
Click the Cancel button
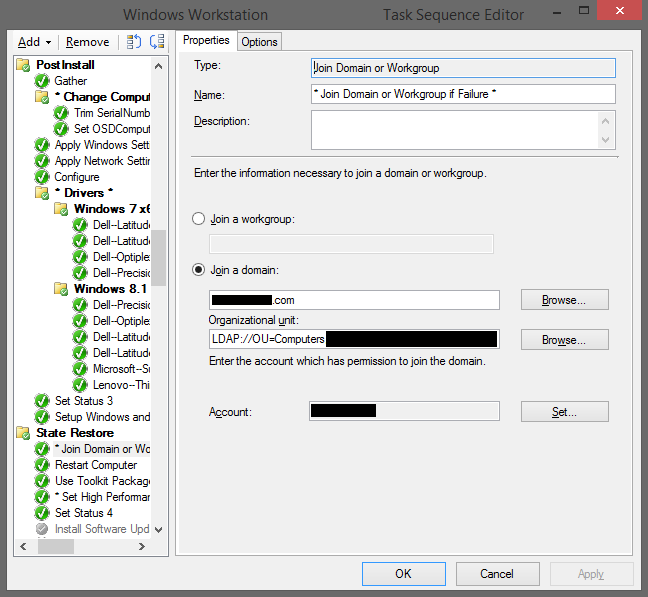[497, 573]
